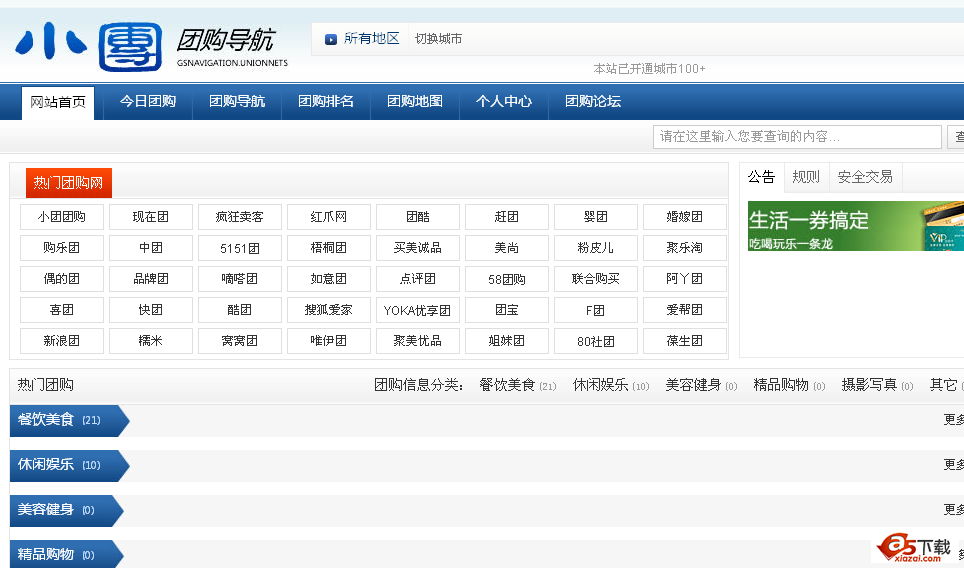Go to the 网站首页 tab
This screenshot has width=964, height=568.
(x=58, y=102)
